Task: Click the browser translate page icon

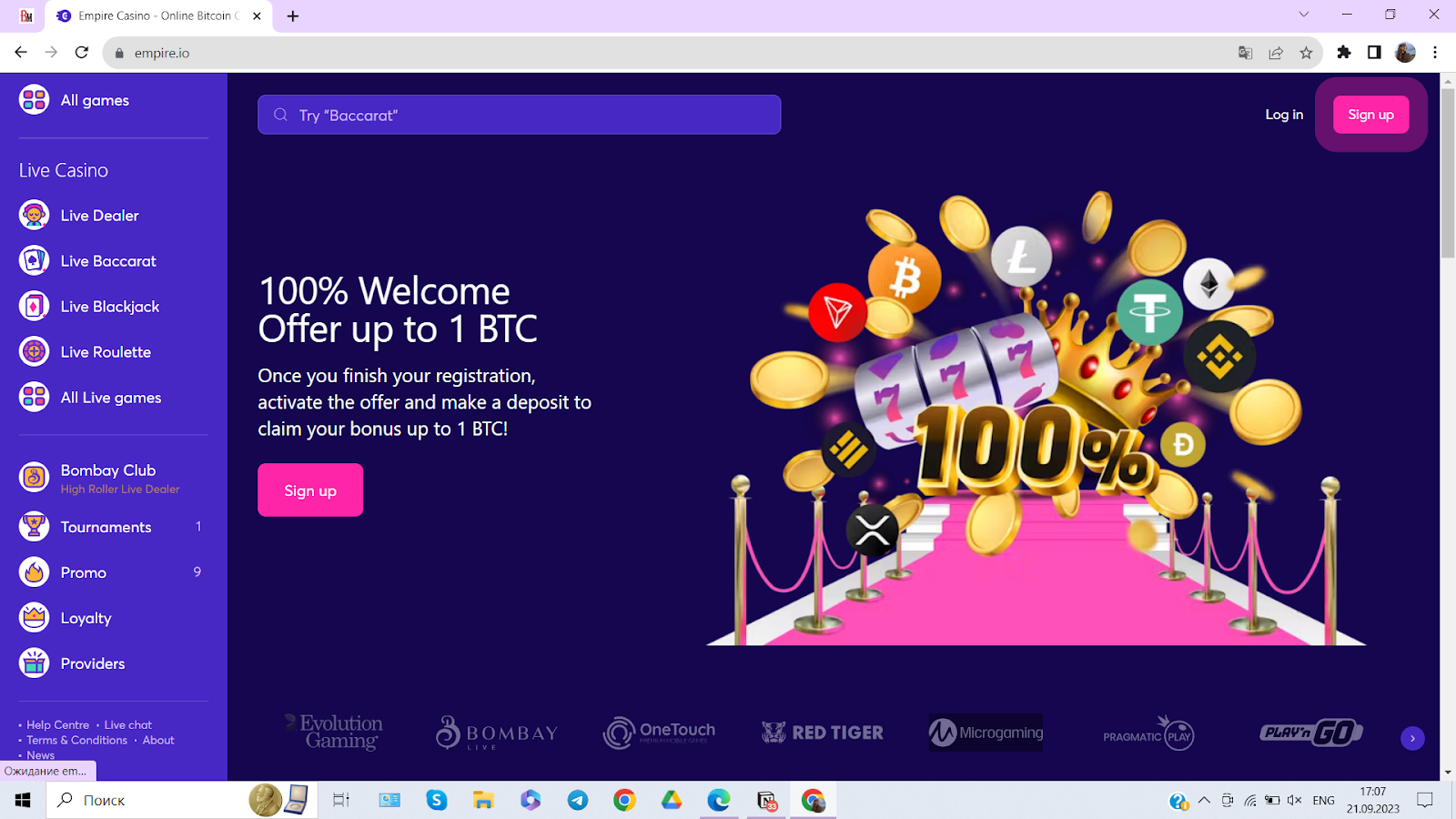Action: click(1246, 53)
